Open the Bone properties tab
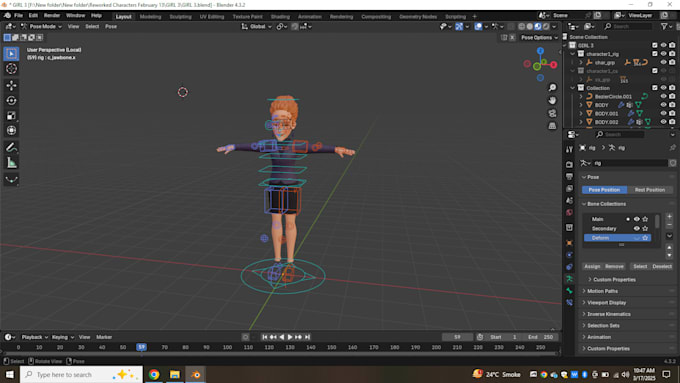The image size is (680, 383). coord(569,291)
